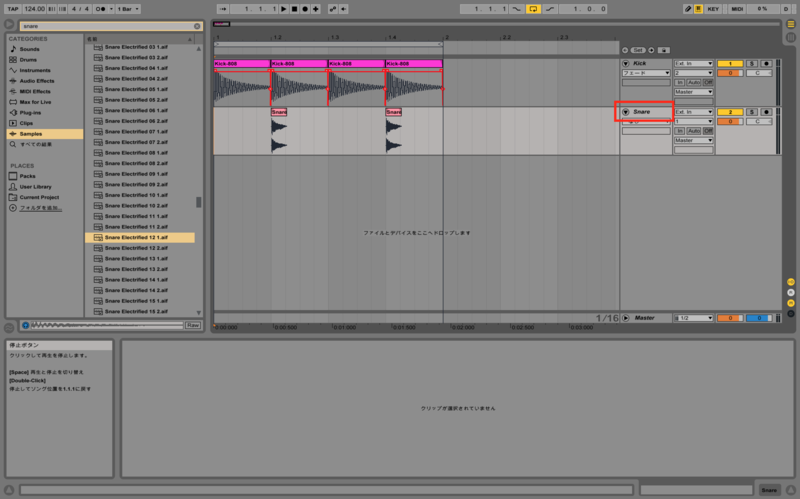Click Snare track orange volume slider

click(x=730, y=121)
